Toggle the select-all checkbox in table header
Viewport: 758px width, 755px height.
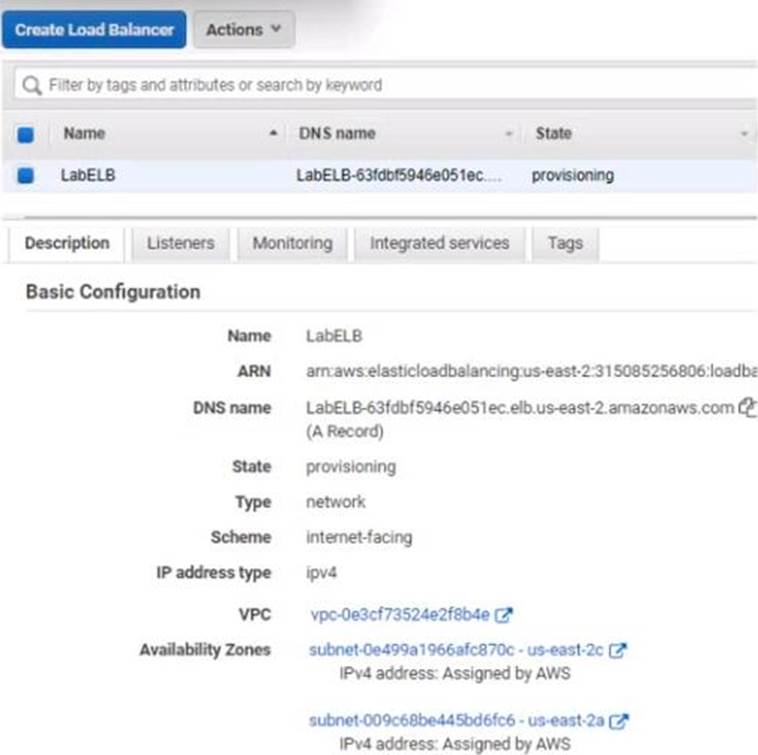26,134
